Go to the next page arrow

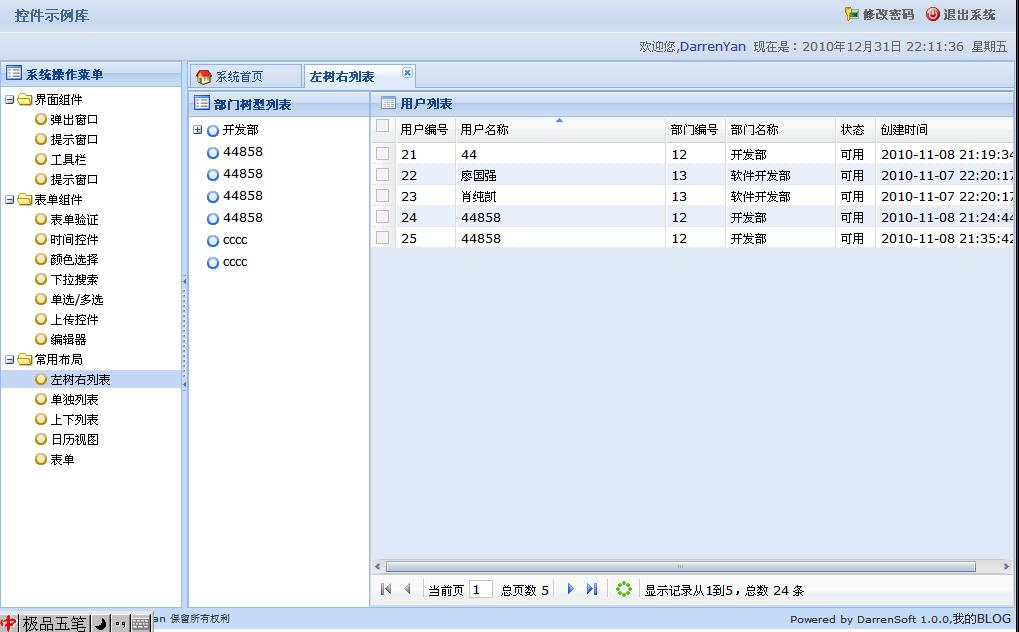point(570,590)
